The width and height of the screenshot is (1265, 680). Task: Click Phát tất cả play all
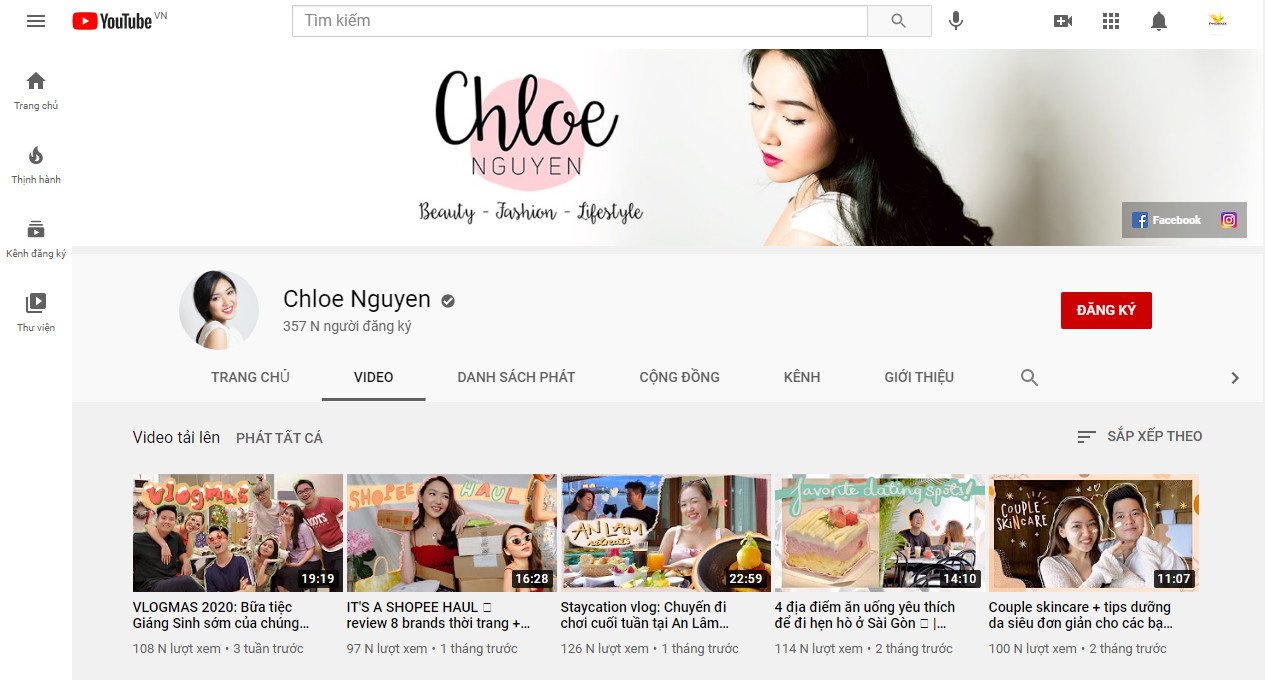point(279,438)
